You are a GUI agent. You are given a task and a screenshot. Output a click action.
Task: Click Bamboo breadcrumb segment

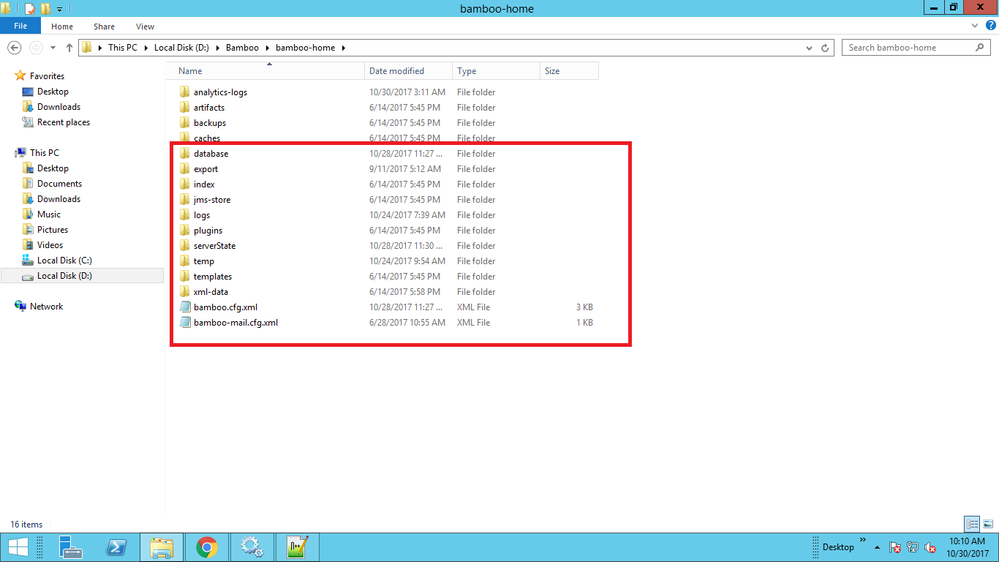242,48
